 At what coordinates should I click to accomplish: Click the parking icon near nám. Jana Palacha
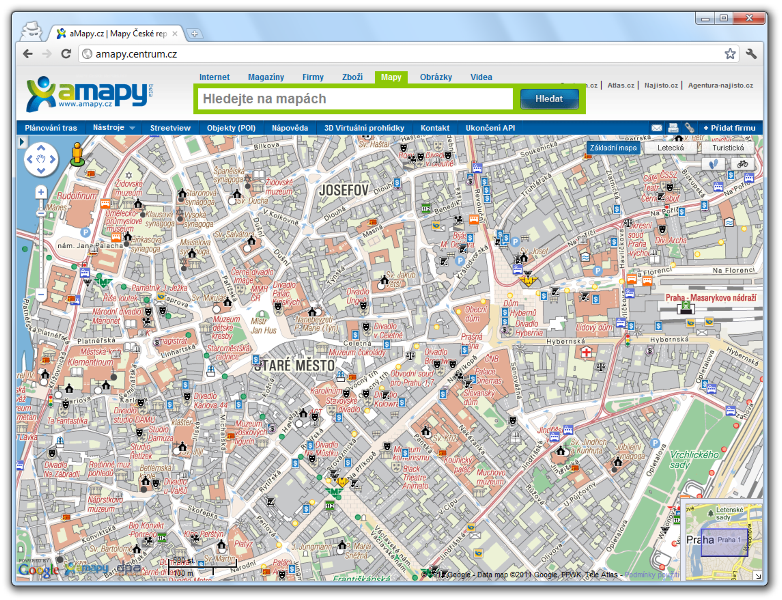coord(85,232)
